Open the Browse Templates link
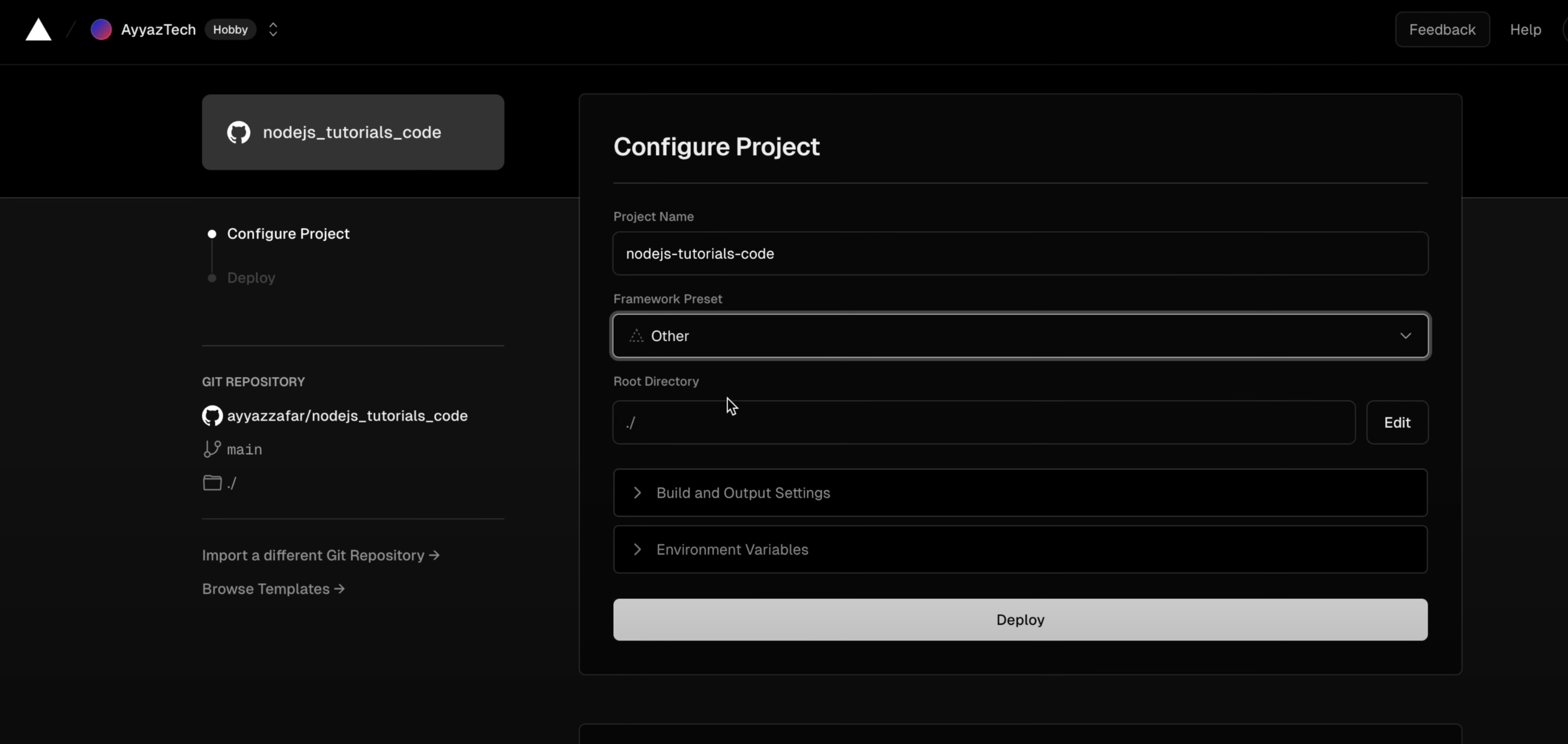 273,589
